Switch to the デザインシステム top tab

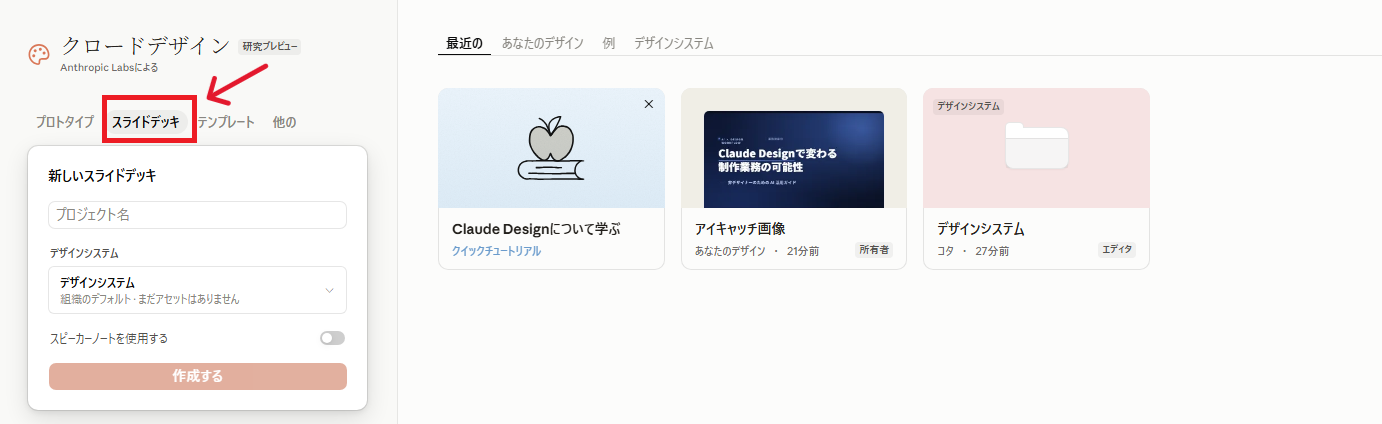[x=674, y=43]
